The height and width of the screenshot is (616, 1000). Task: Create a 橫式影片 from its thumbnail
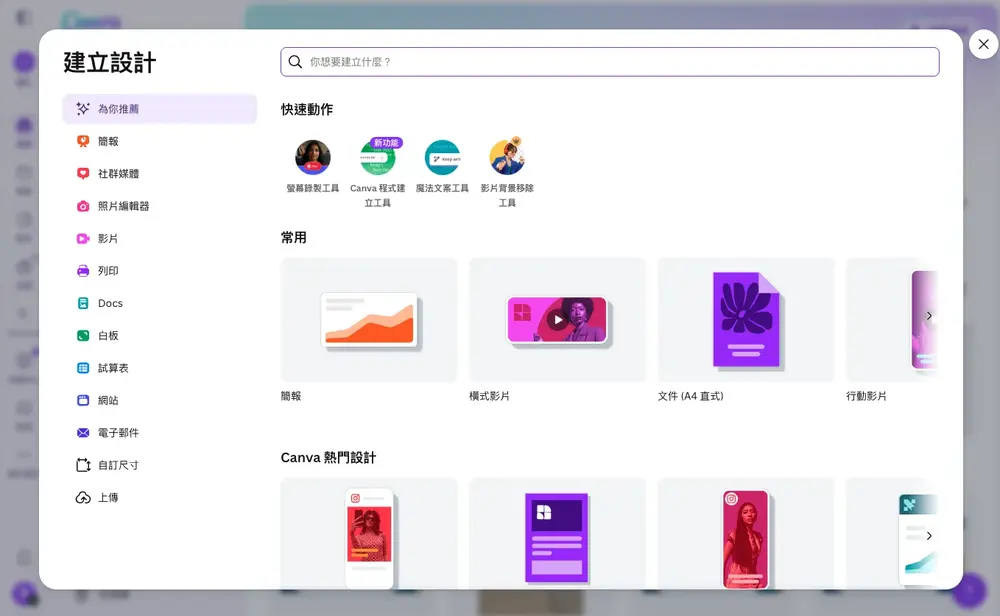pos(557,320)
